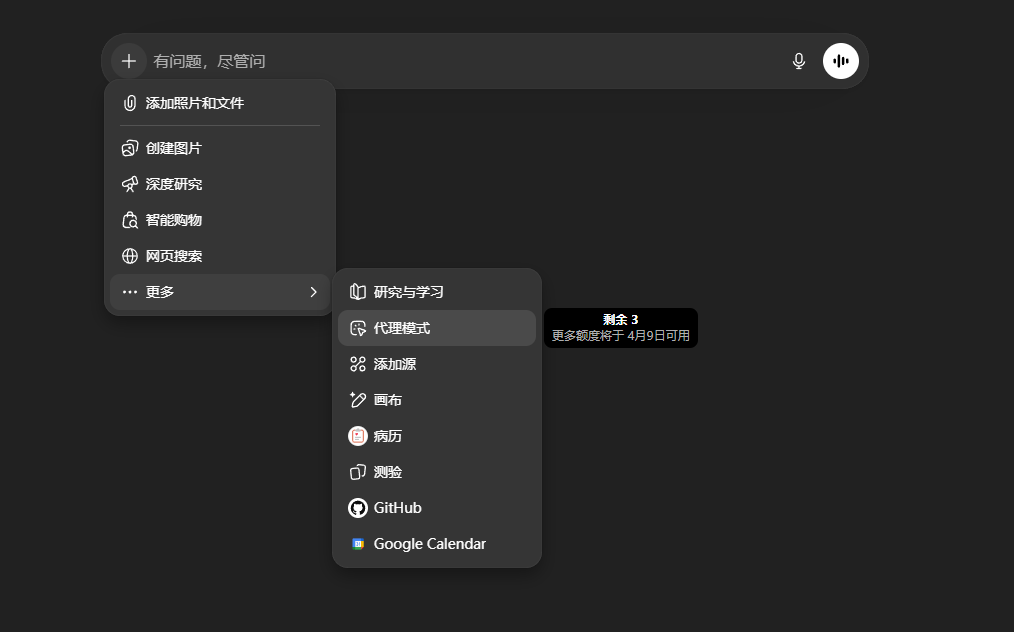The height and width of the screenshot is (632, 1014).
Task: Open 画布 from the submenu
Action: [437, 400]
